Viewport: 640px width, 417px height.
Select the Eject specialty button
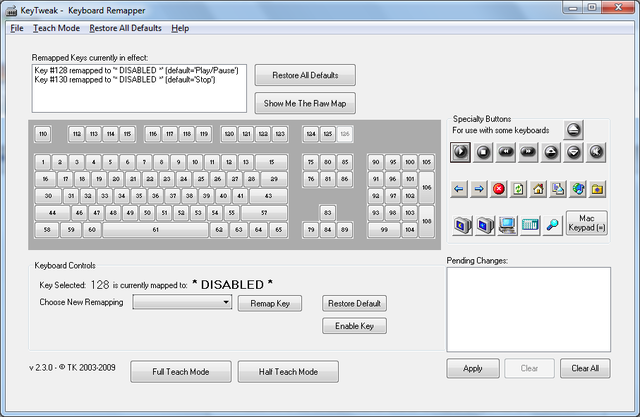point(573,130)
